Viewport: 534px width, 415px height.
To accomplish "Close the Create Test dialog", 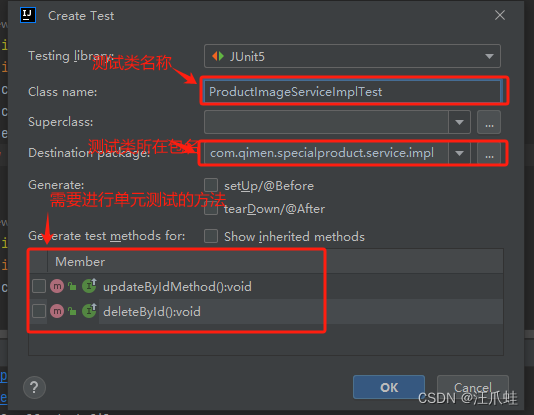I will [500, 15].
